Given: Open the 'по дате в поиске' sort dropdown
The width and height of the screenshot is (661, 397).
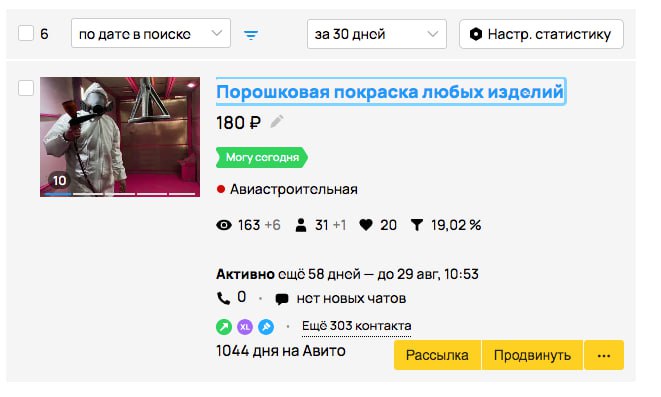Looking at the screenshot, I should point(151,33).
